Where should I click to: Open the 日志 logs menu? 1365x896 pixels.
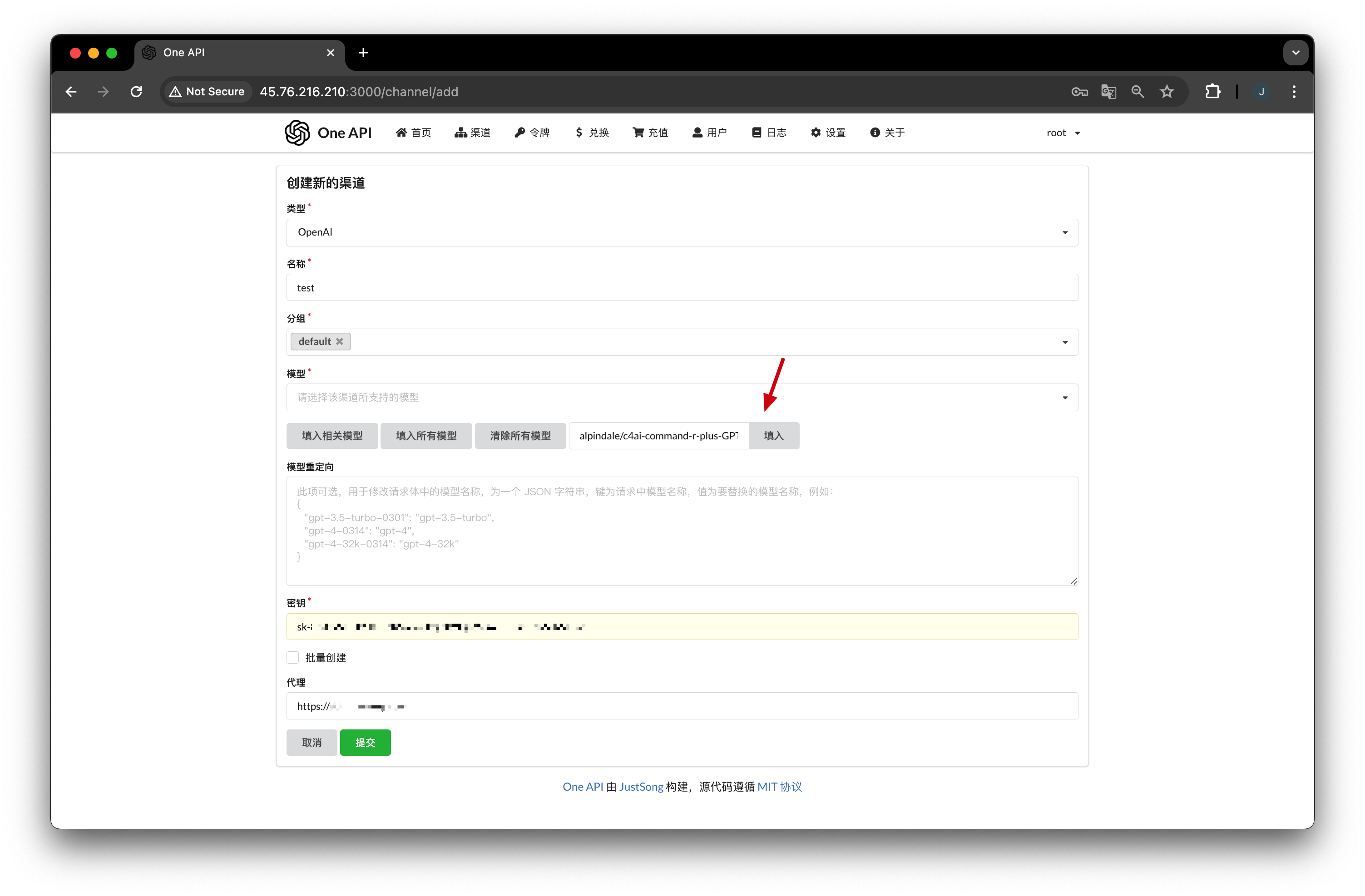769,133
